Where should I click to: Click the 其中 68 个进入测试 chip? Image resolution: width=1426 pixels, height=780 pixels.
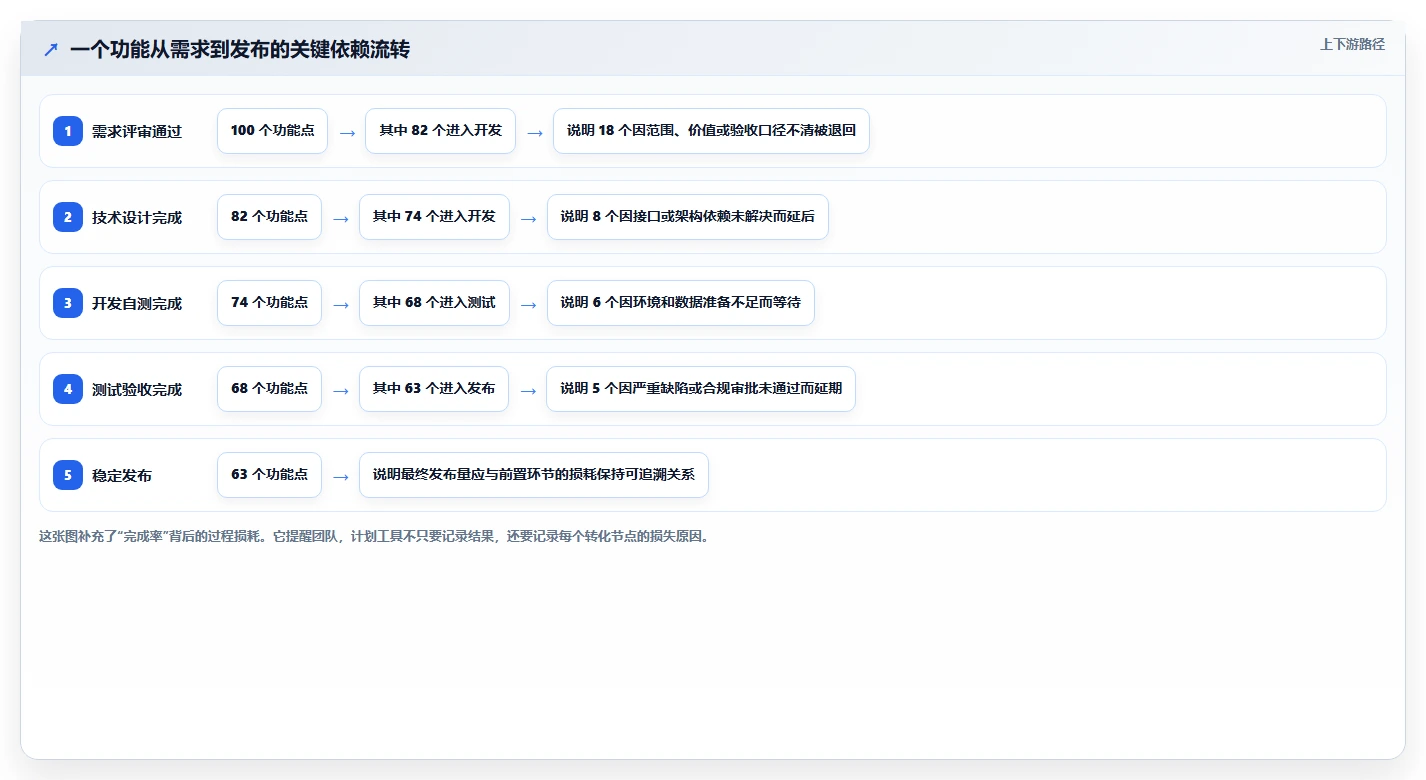[x=434, y=303]
